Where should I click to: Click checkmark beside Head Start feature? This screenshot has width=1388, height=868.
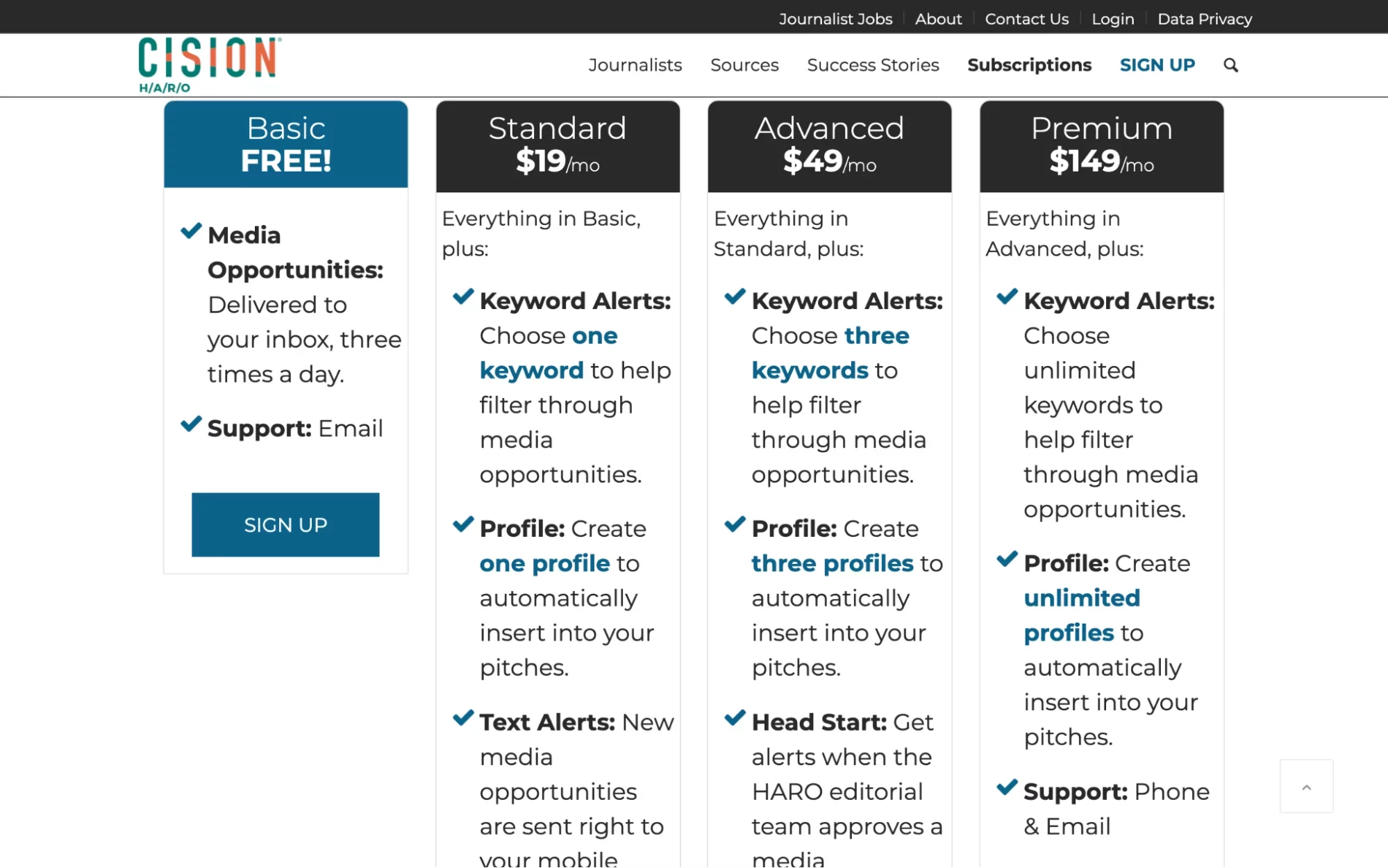[735, 718]
